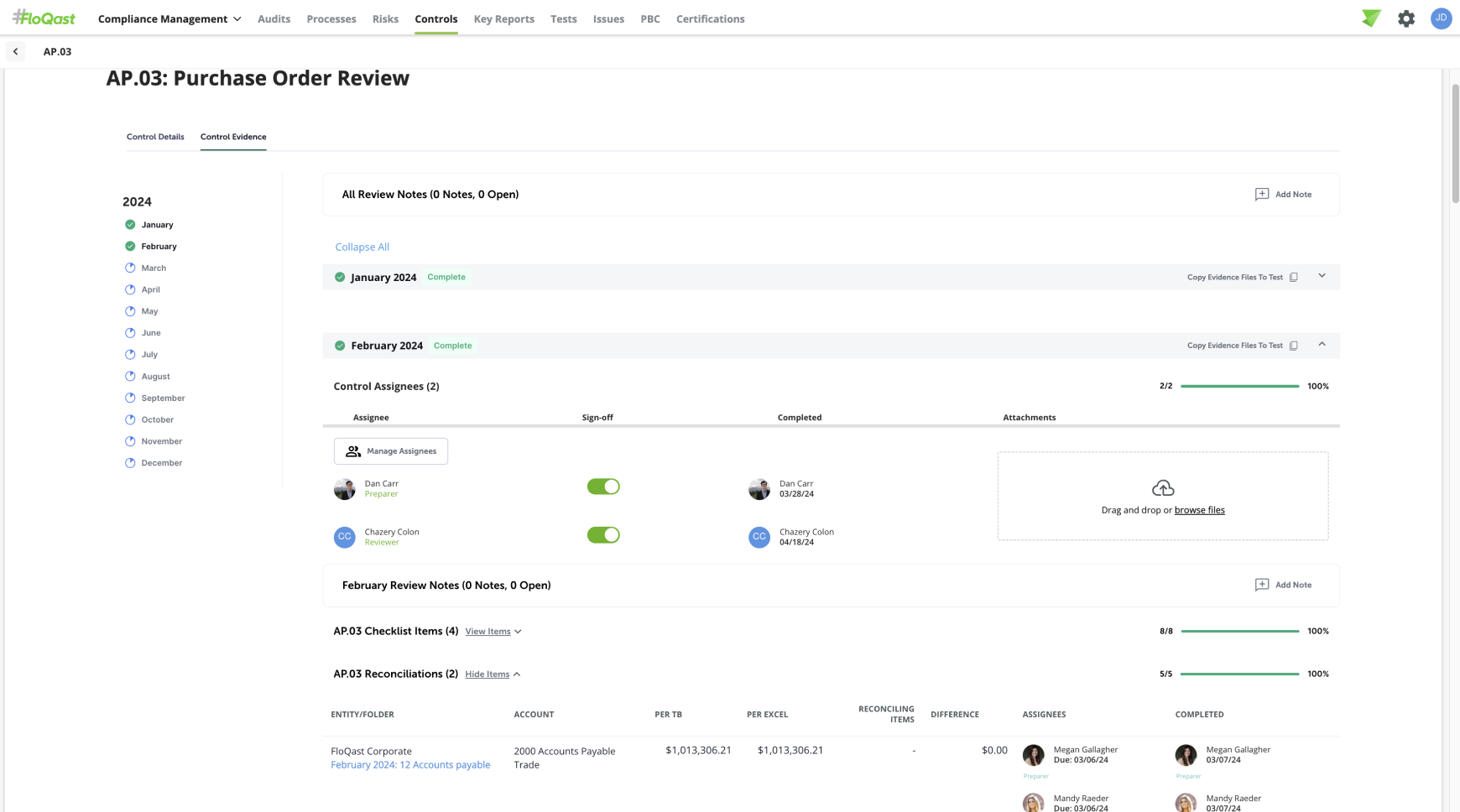Select May in the 2024 list
1460x812 pixels.
[x=149, y=312]
